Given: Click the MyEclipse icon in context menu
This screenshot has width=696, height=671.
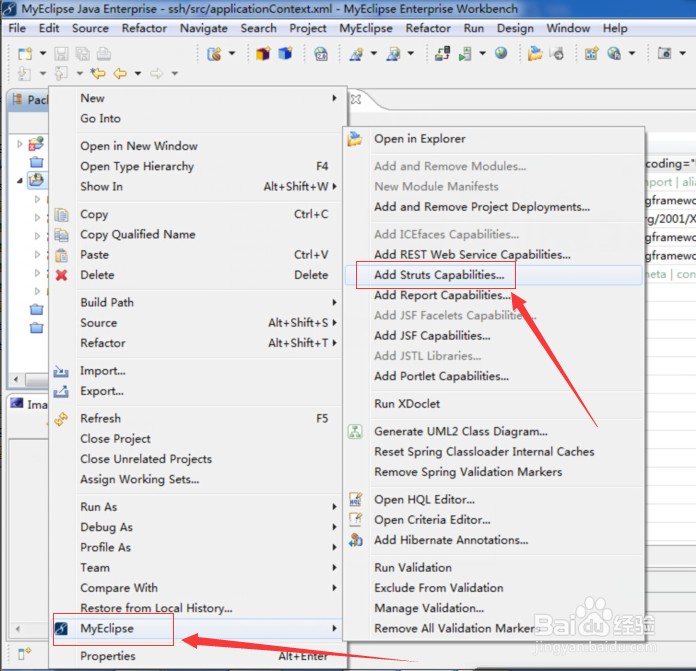Looking at the screenshot, I should (x=61, y=628).
